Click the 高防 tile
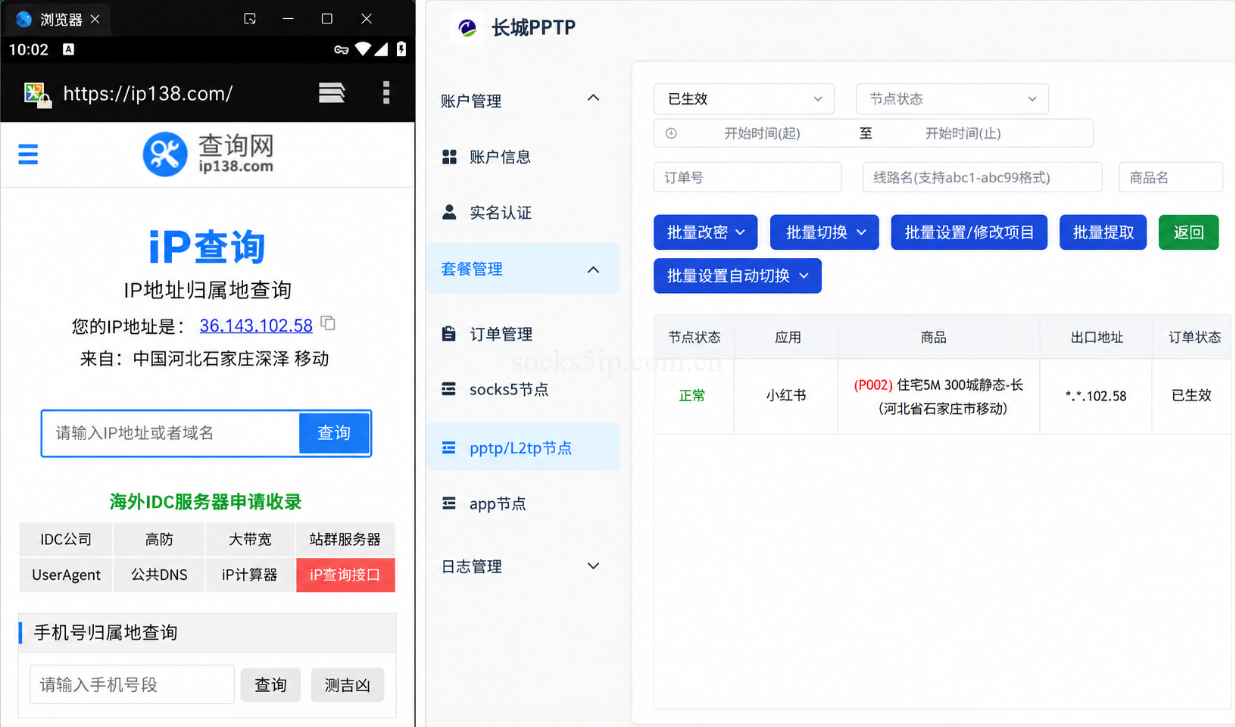The image size is (1235, 727). coord(159,539)
